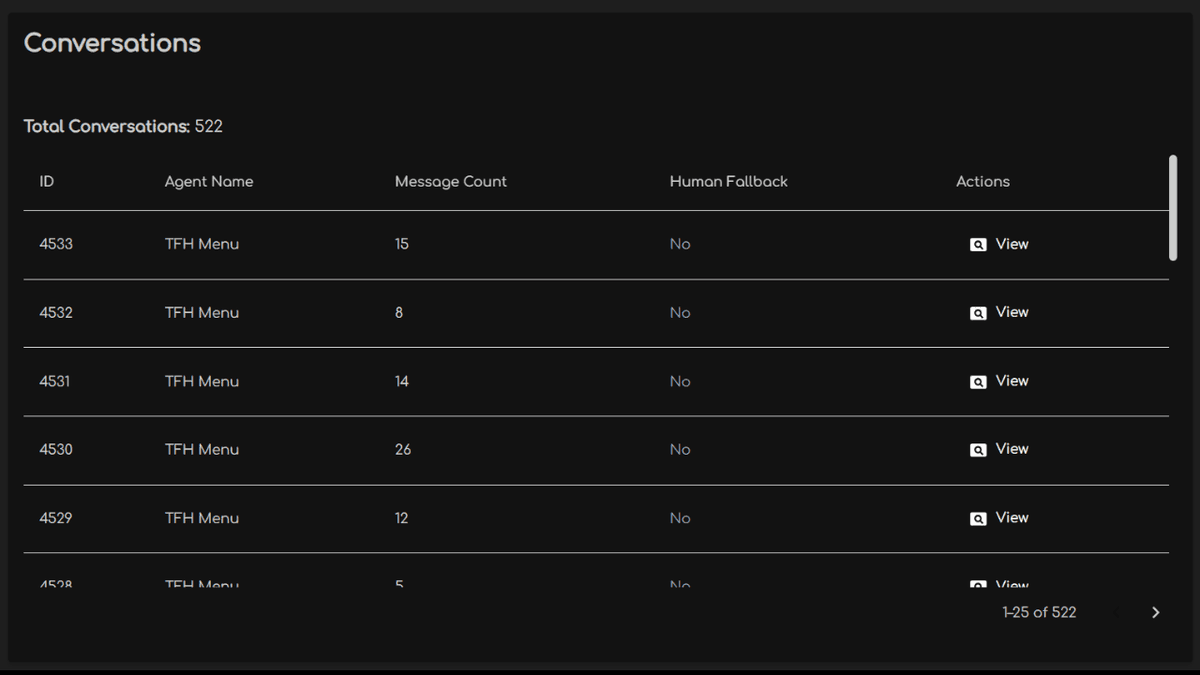Click the Conversations page title
Screen dimensions: 1200x675
(112, 43)
